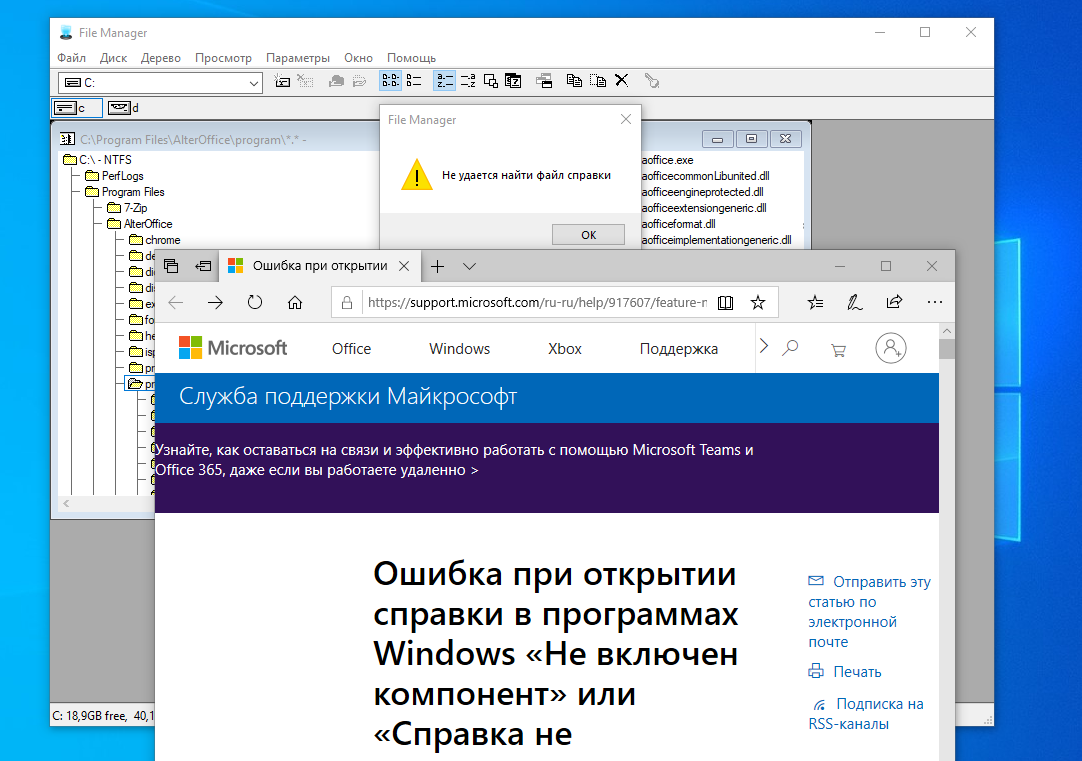Select file aofficeimplementationgeneric.dll
The image size is (1082, 761).
[x=716, y=240]
